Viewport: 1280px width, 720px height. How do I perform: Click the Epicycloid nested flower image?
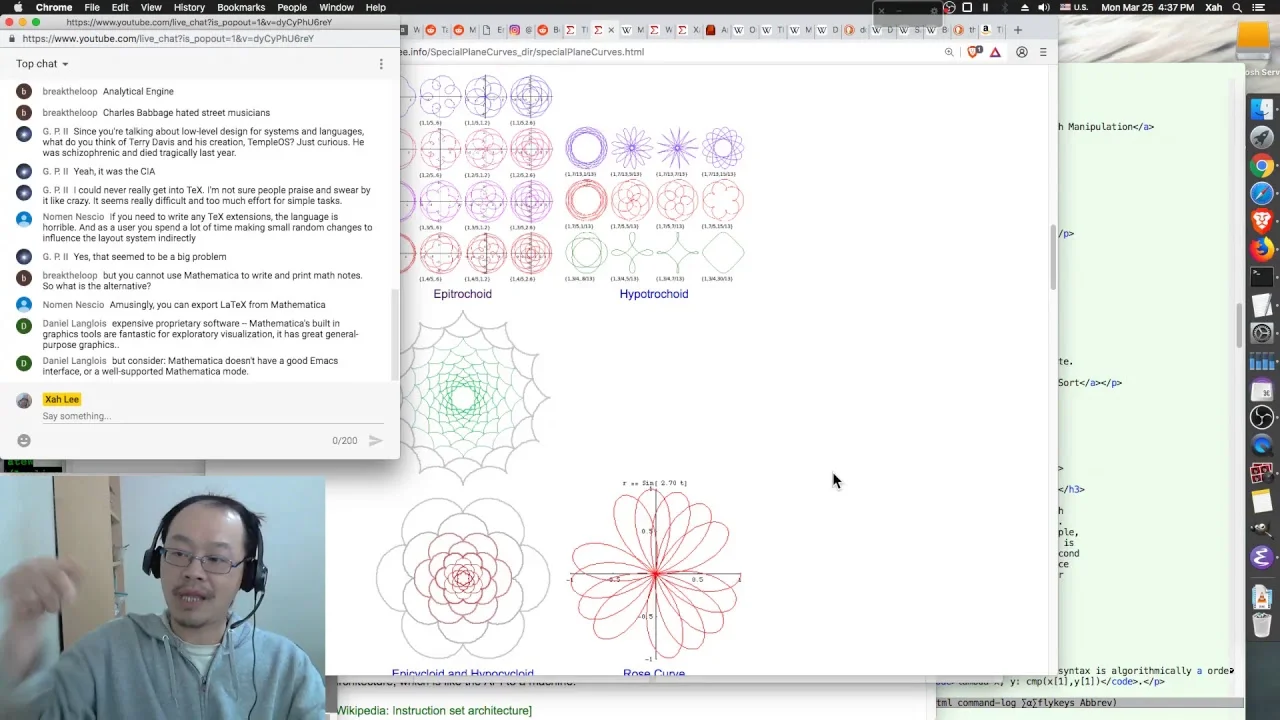463,578
